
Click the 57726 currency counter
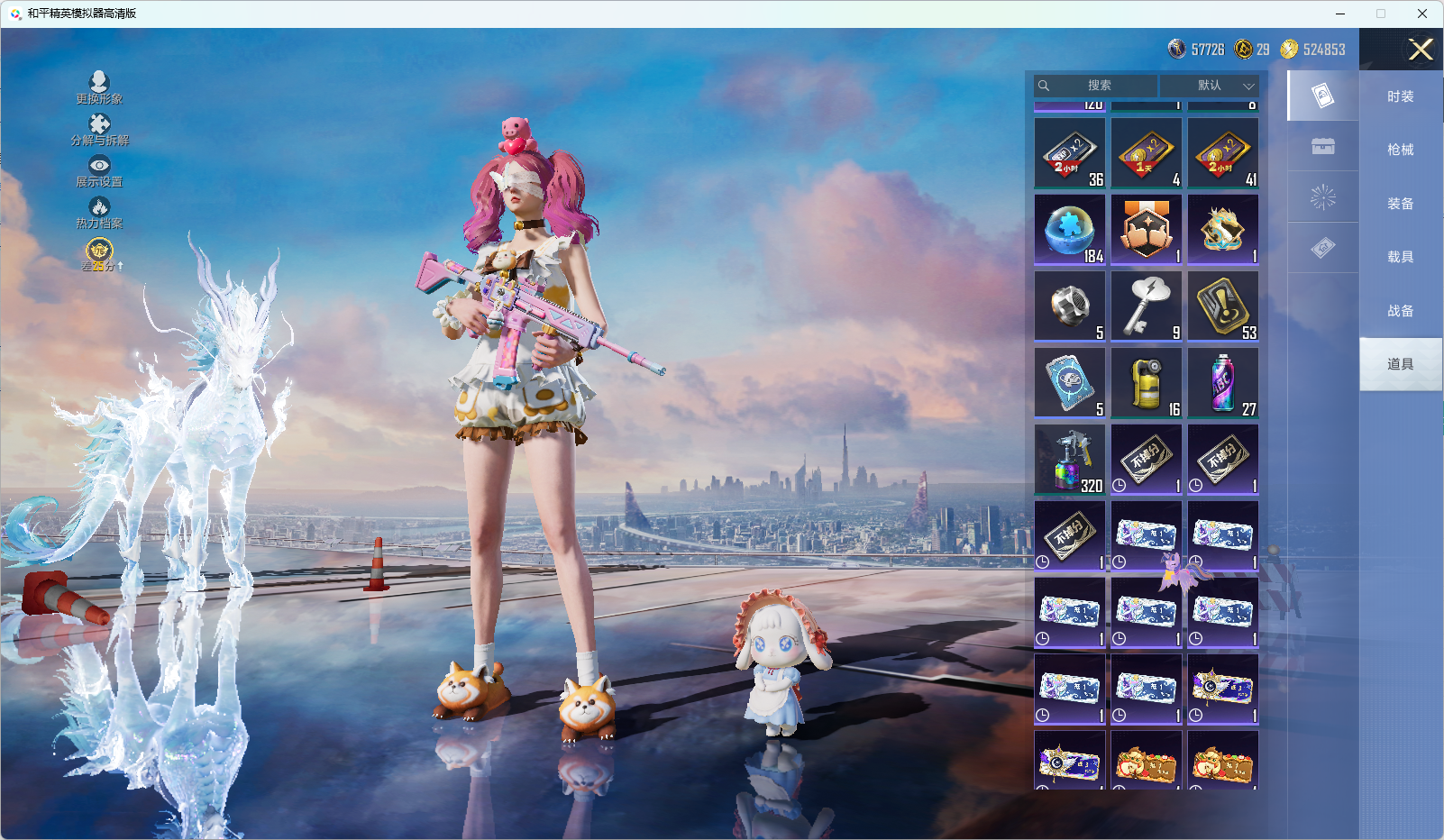tap(1196, 50)
